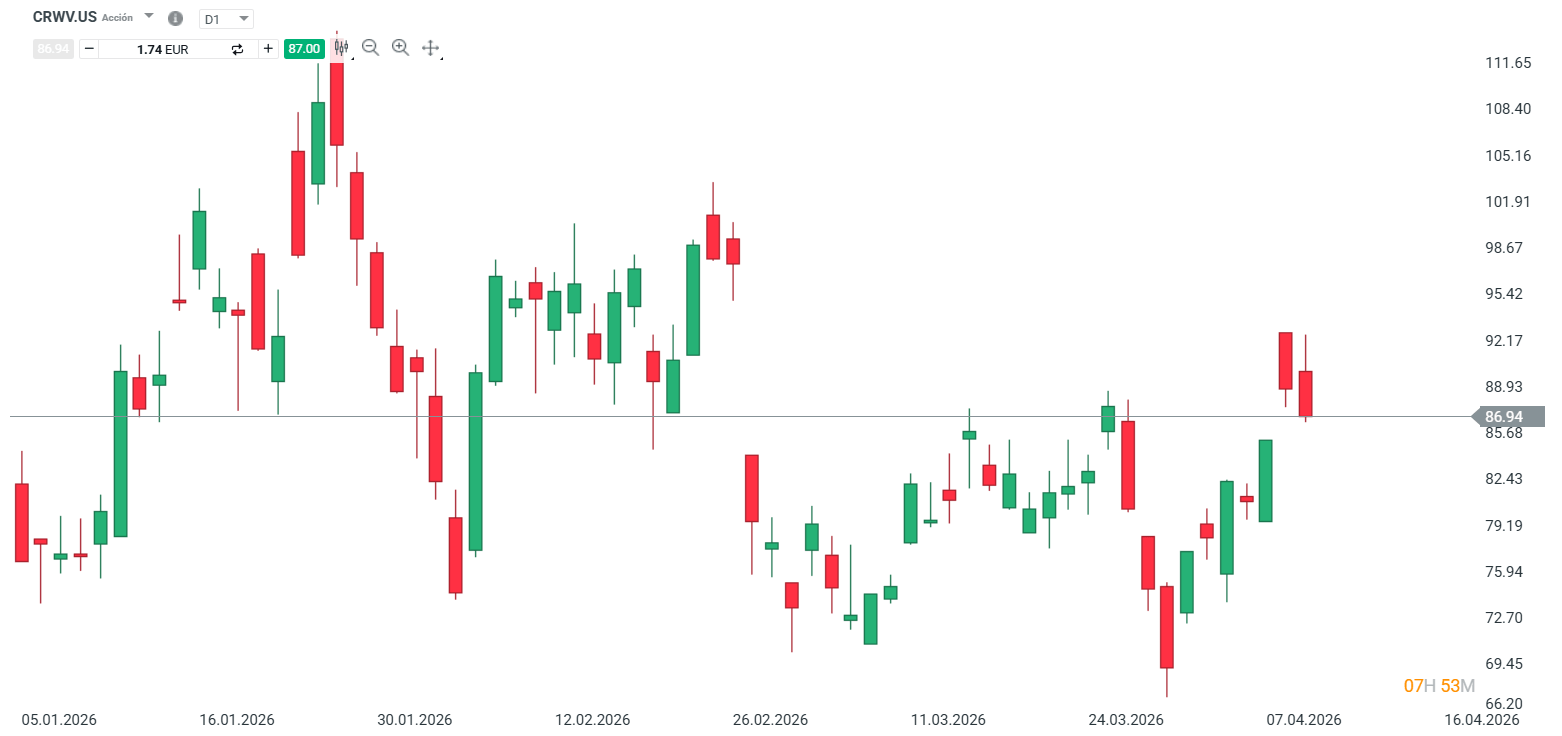This screenshot has height=736, width=1562.
Task: Select the candlestick chart type icon
Action: [341, 47]
